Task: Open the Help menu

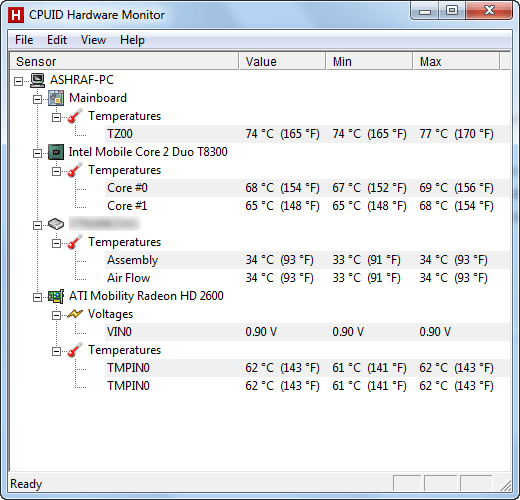Action: (x=132, y=40)
